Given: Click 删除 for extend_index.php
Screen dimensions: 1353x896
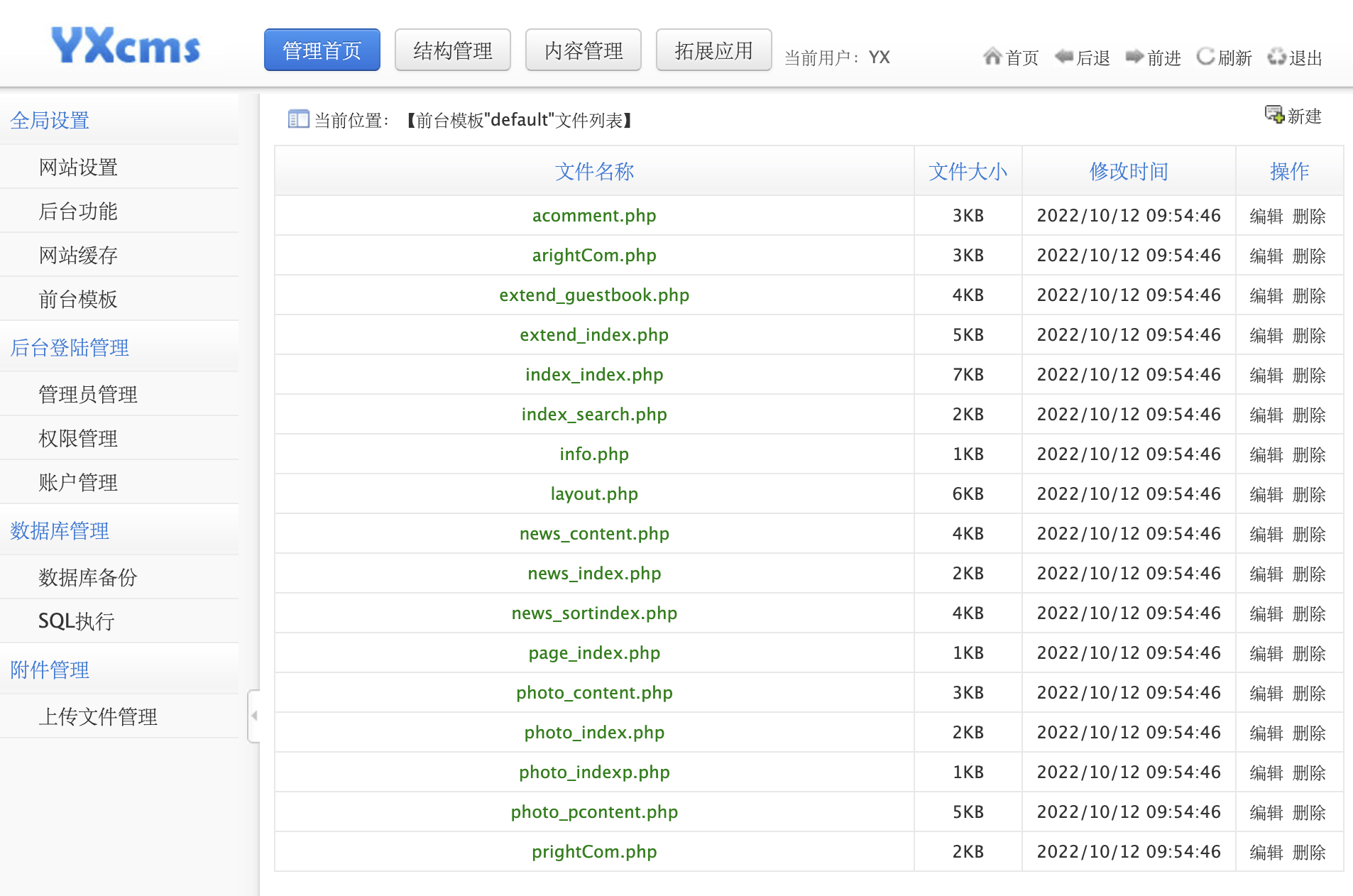Looking at the screenshot, I should pos(1309,336).
